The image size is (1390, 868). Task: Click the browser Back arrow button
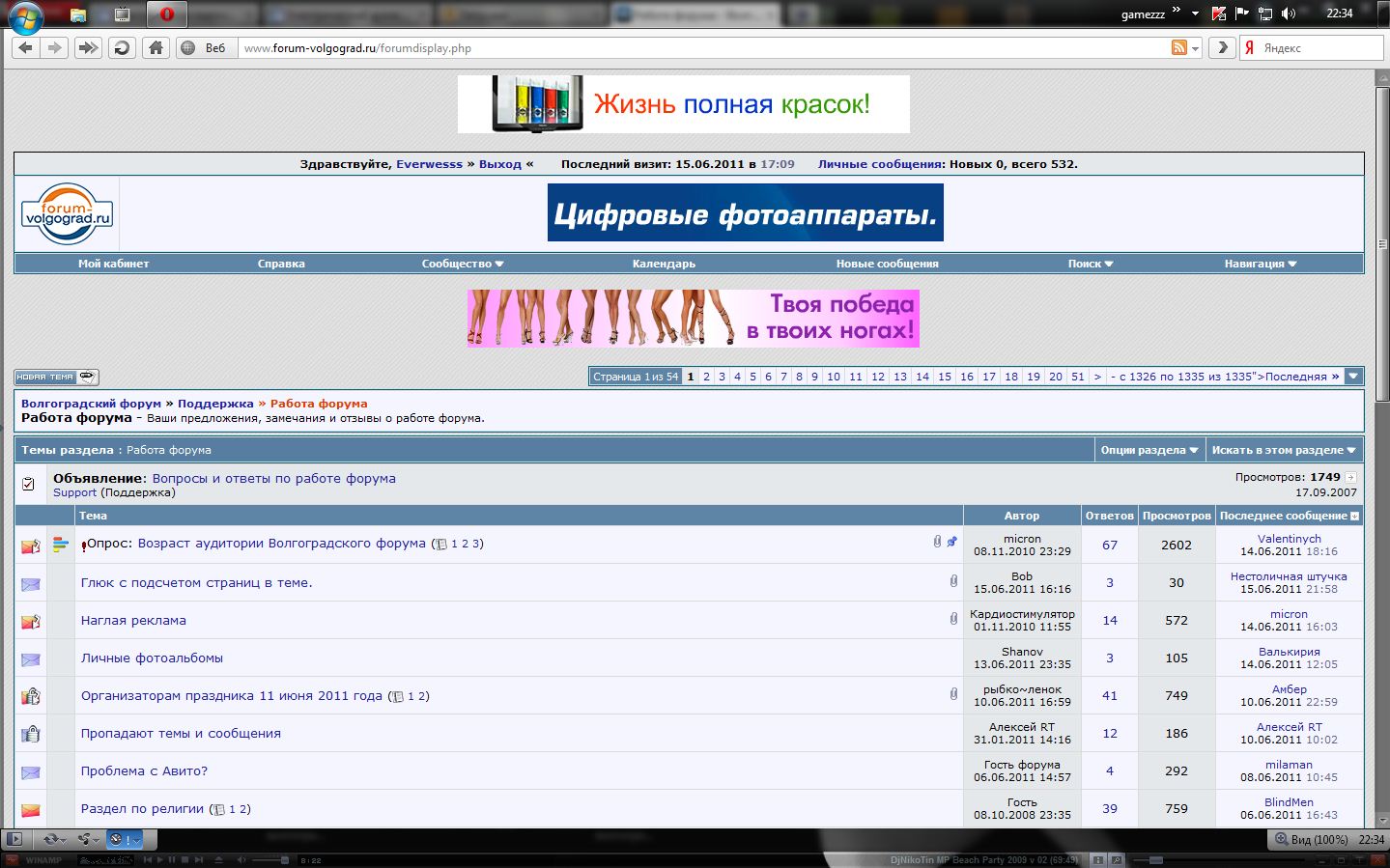26,48
